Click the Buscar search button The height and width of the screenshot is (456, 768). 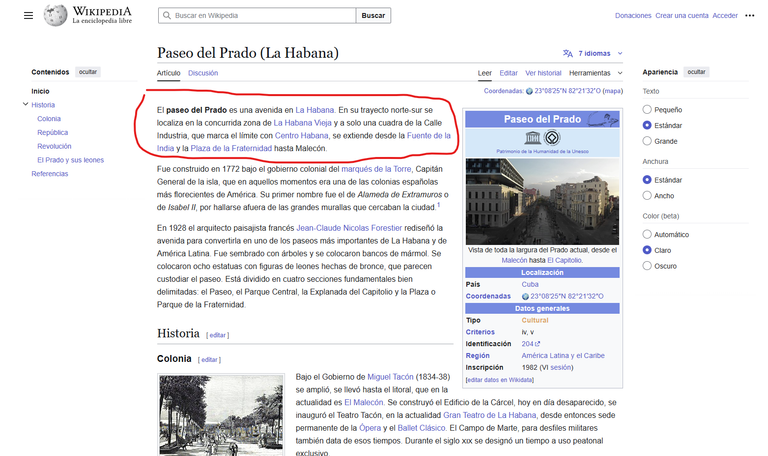[x=373, y=16]
